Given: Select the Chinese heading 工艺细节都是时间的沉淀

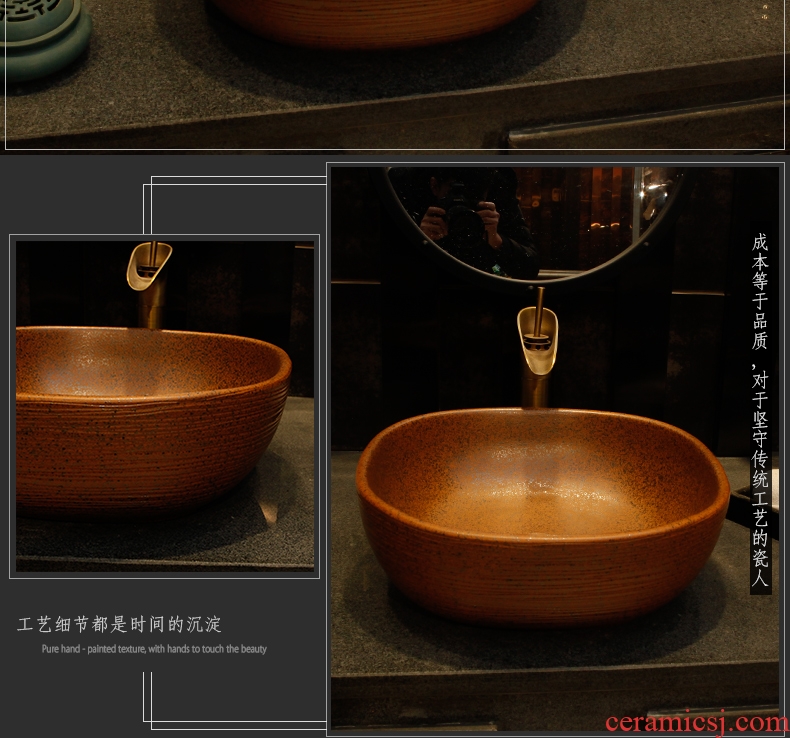Looking at the screenshot, I should tap(119, 625).
